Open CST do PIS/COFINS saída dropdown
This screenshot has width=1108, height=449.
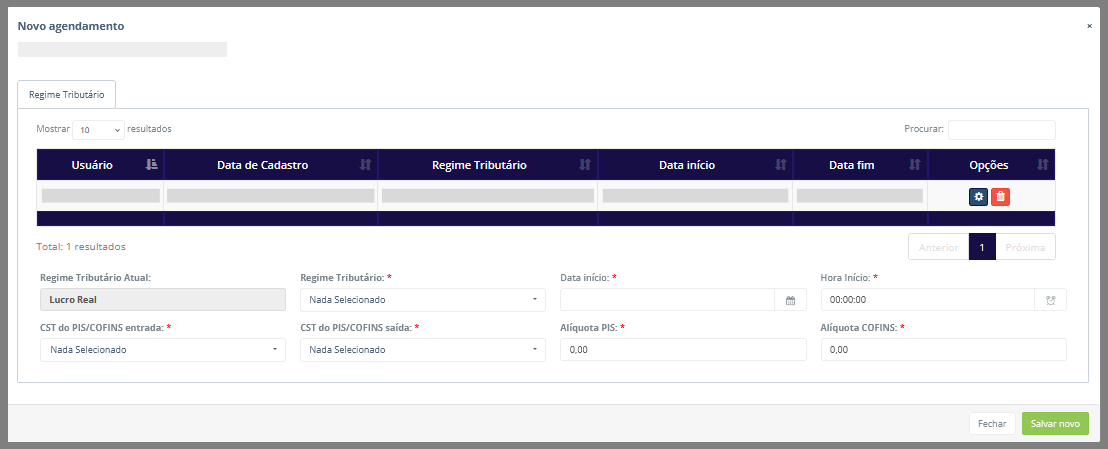click(422, 350)
